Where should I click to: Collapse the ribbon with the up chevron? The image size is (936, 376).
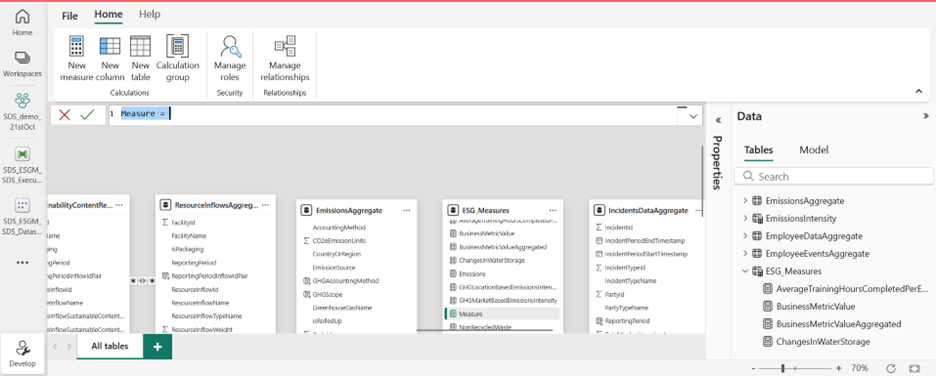(919, 91)
